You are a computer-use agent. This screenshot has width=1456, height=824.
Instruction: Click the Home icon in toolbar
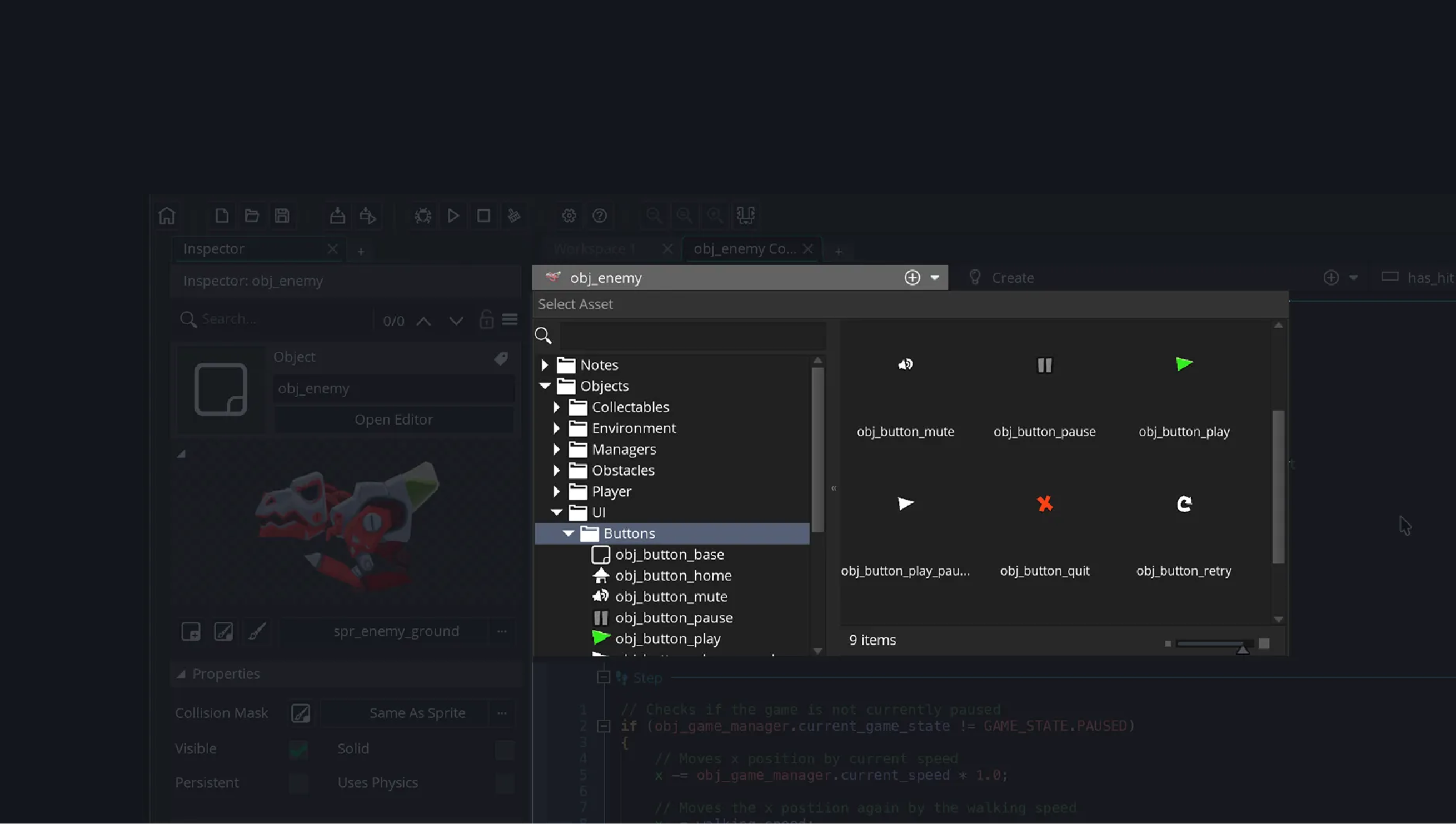click(x=167, y=216)
